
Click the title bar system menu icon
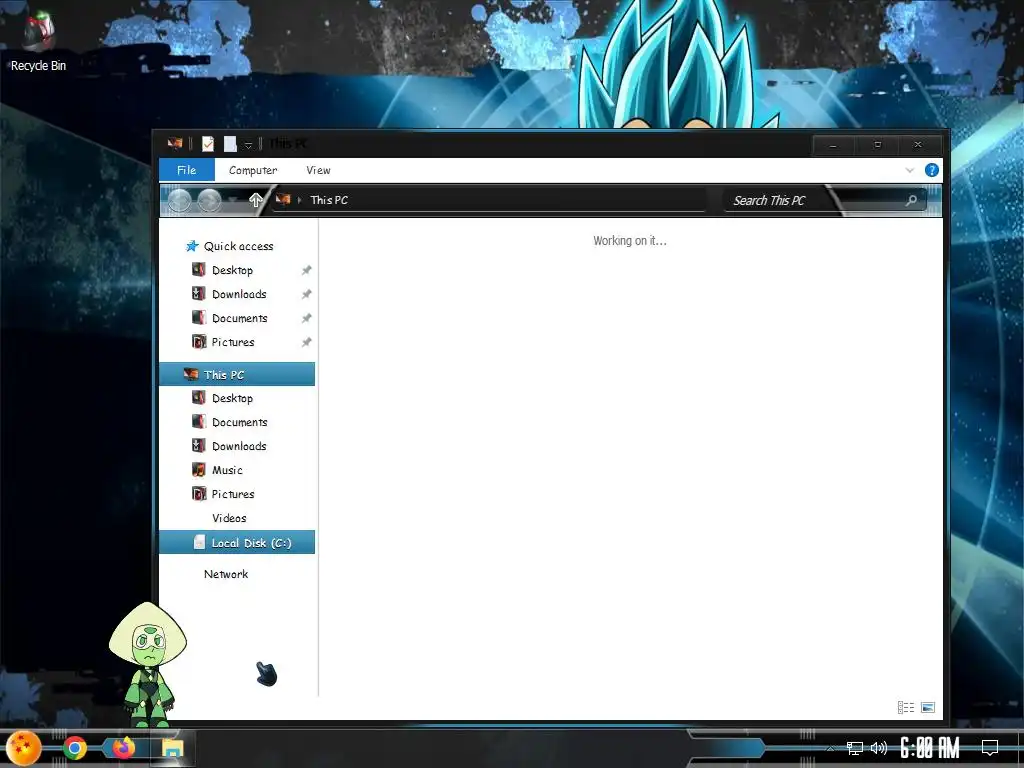coord(174,144)
